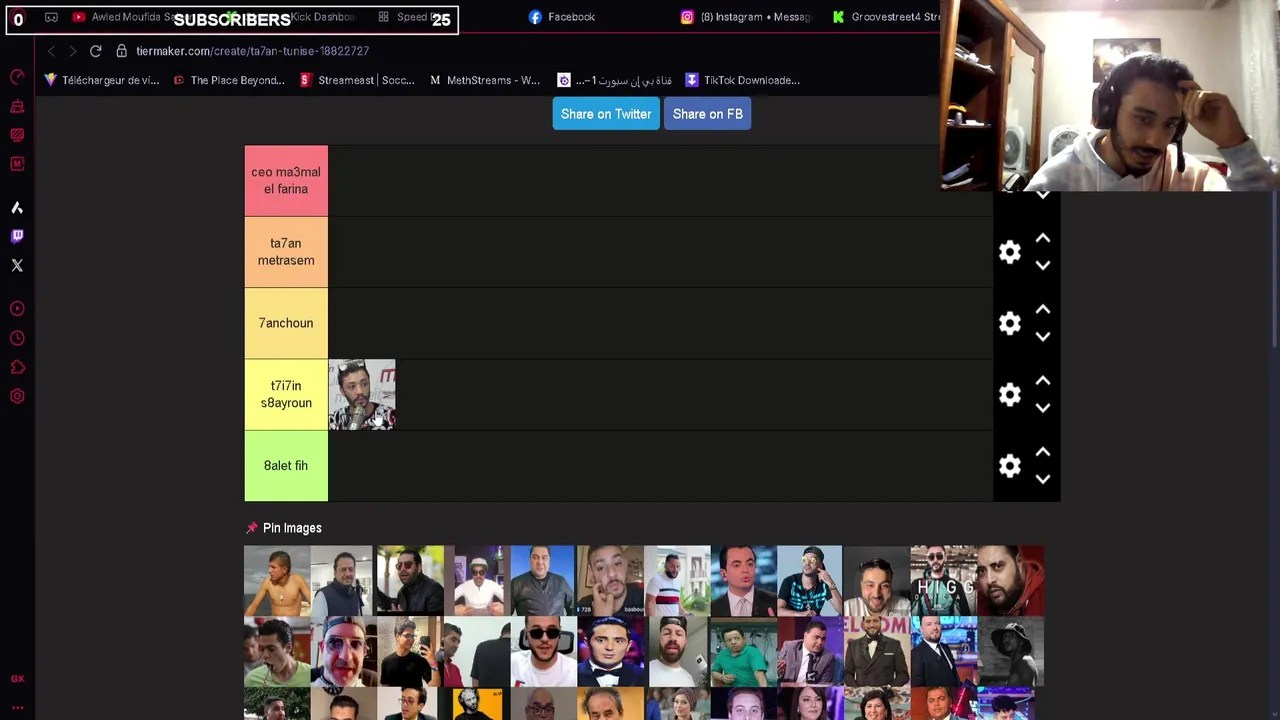Click the GX corner icon at sidebar bottom
The image size is (1280, 720).
click(x=17, y=679)
